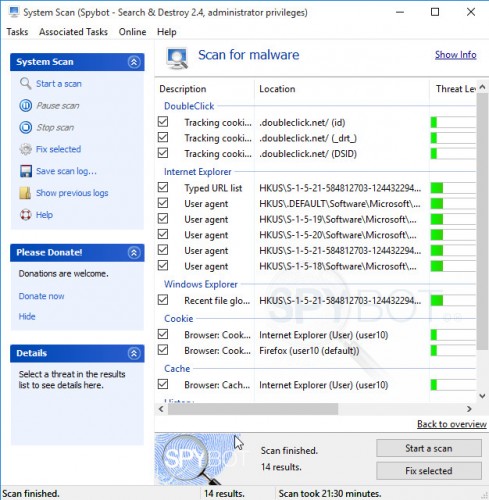Click the Hide link in donate panel
Viewport: 489px width, 500px height.
click(x=27, y=316)
